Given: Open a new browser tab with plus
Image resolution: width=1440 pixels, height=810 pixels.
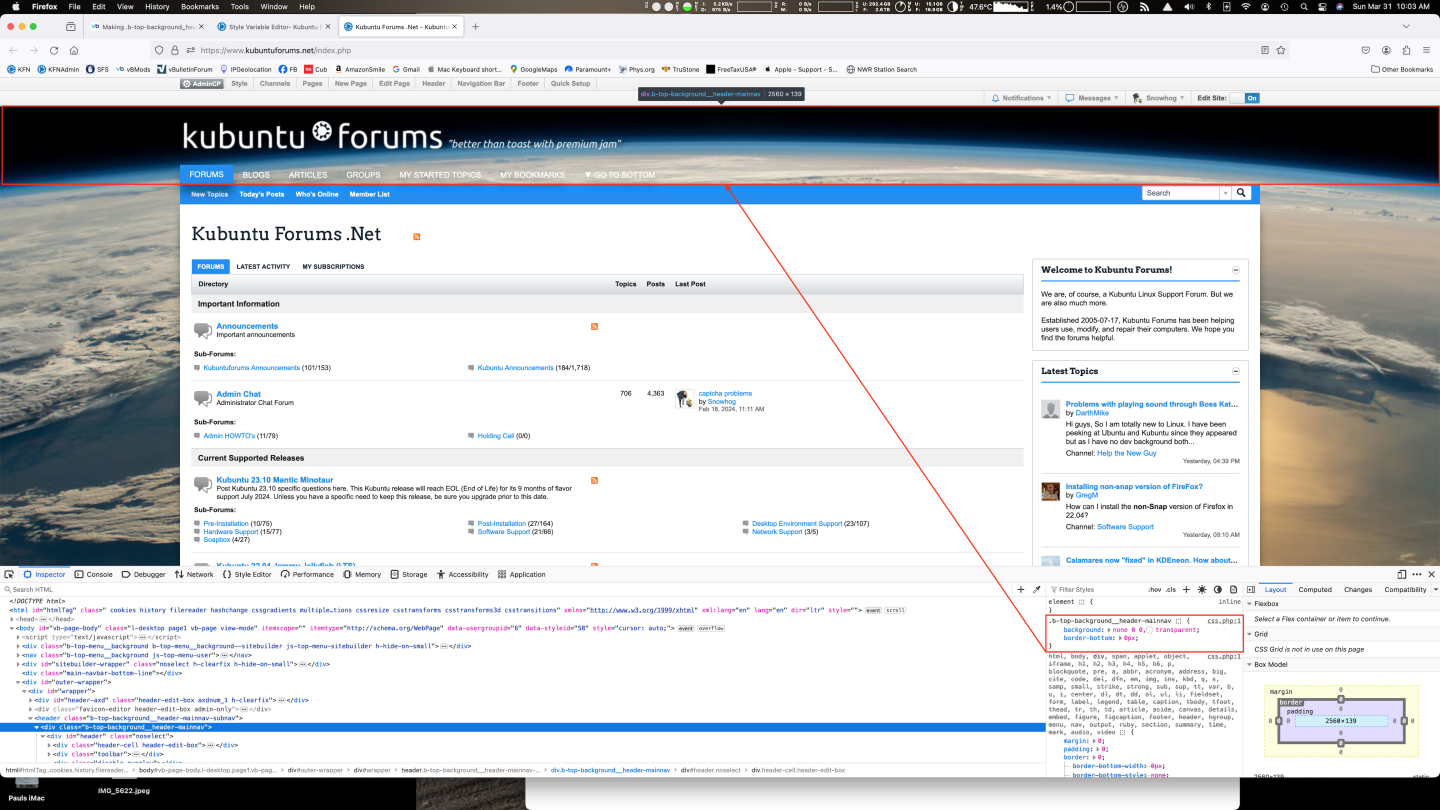Looking at the screenshot, I should coord(476,26).
